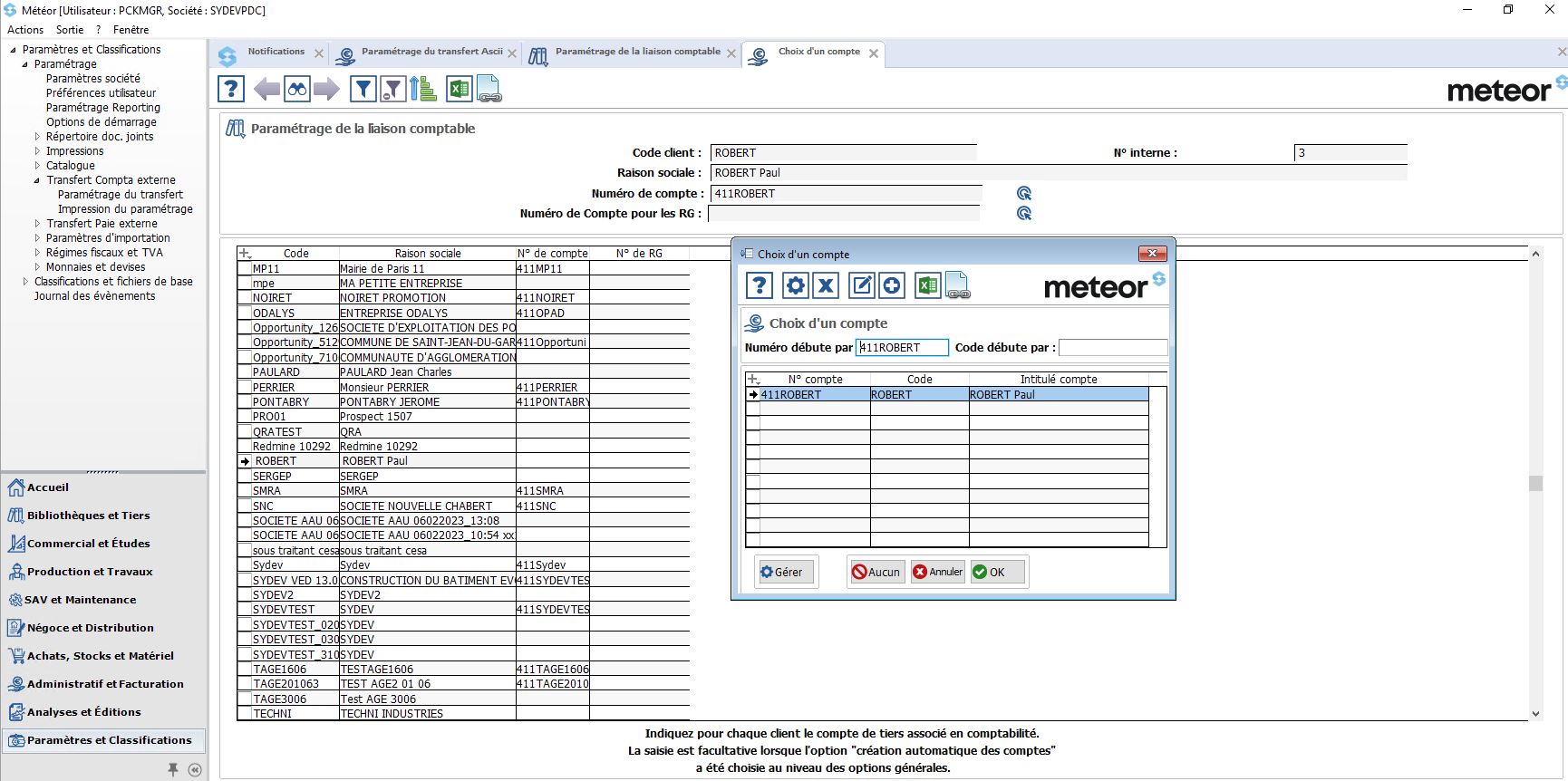Open the Fenêtre menu
The width and height of the screenshot is (1568, 781).
click(131, 30)
